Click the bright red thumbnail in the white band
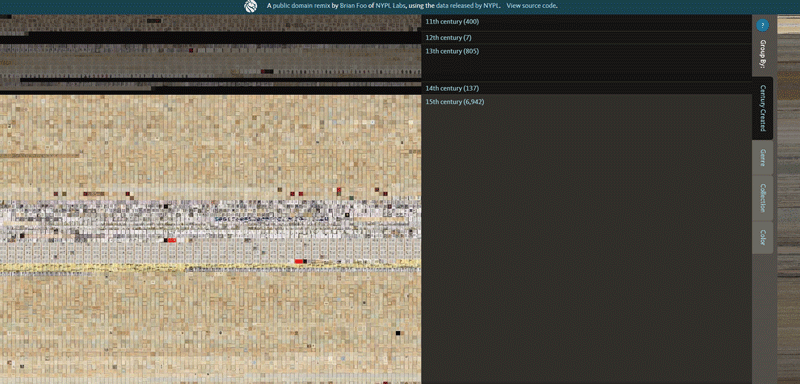Viewport: 800px width, 384px height. point(172,240)
